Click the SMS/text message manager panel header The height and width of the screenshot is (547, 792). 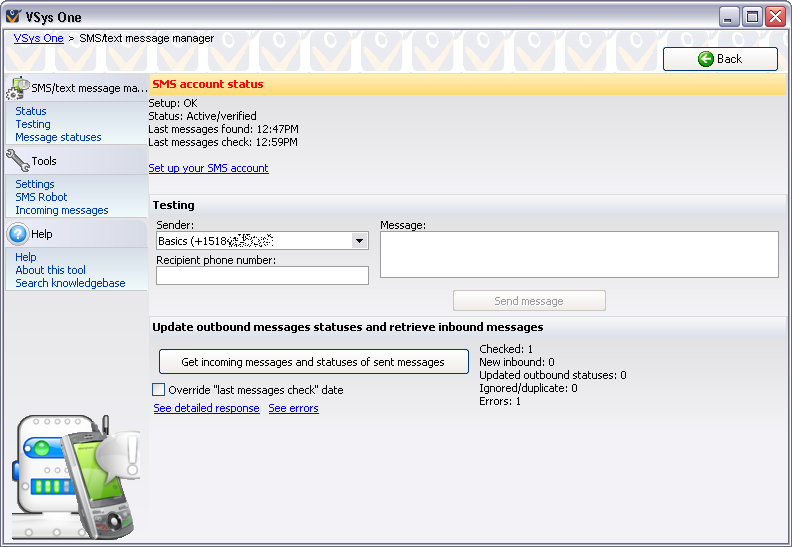[77, 88]
